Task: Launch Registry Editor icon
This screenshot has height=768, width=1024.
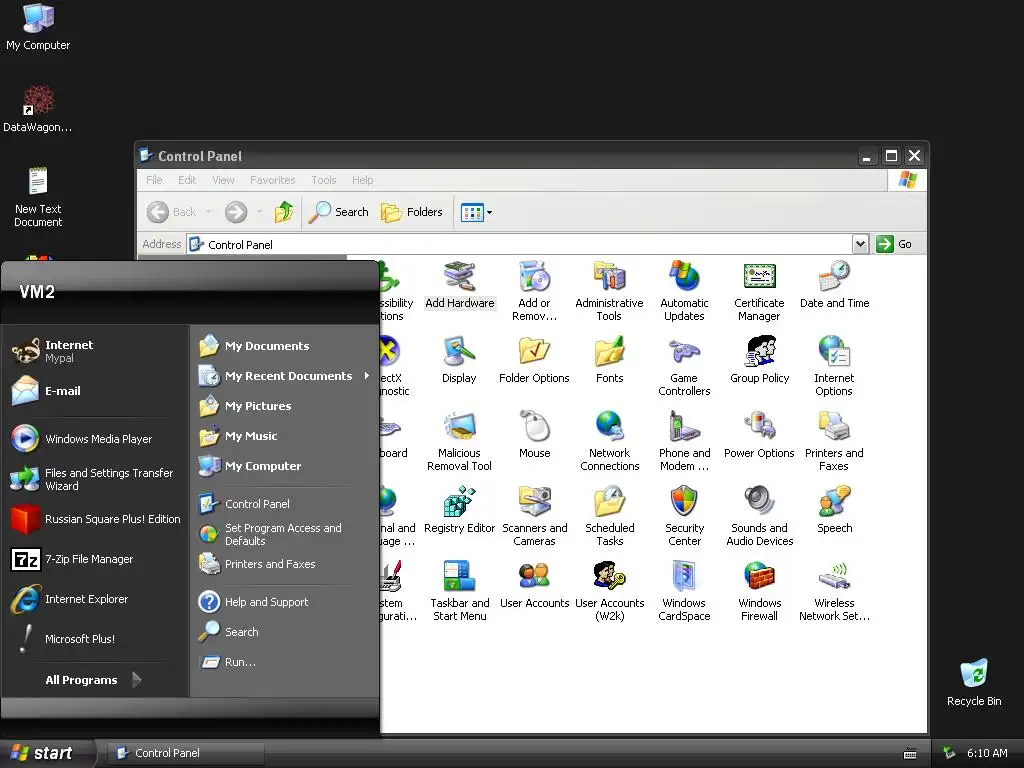Action: tap(459, 510)
